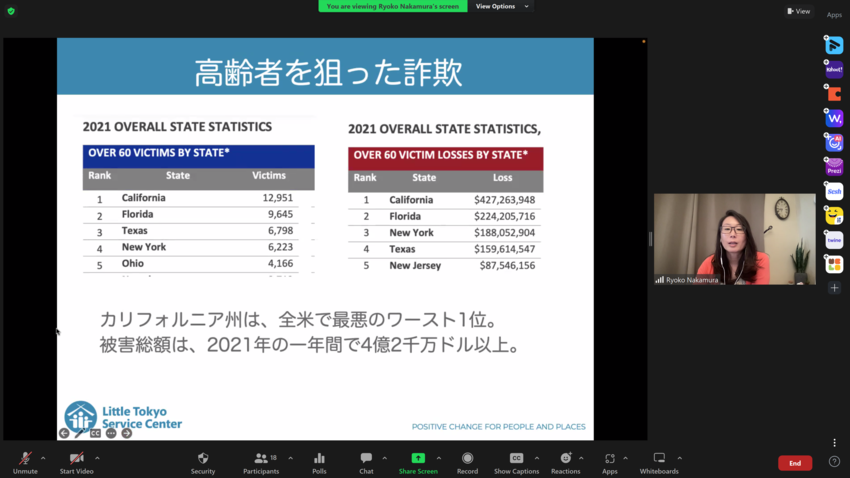Open the help question mark icon
The image size is (850, 478).
(x=834, y=462)
